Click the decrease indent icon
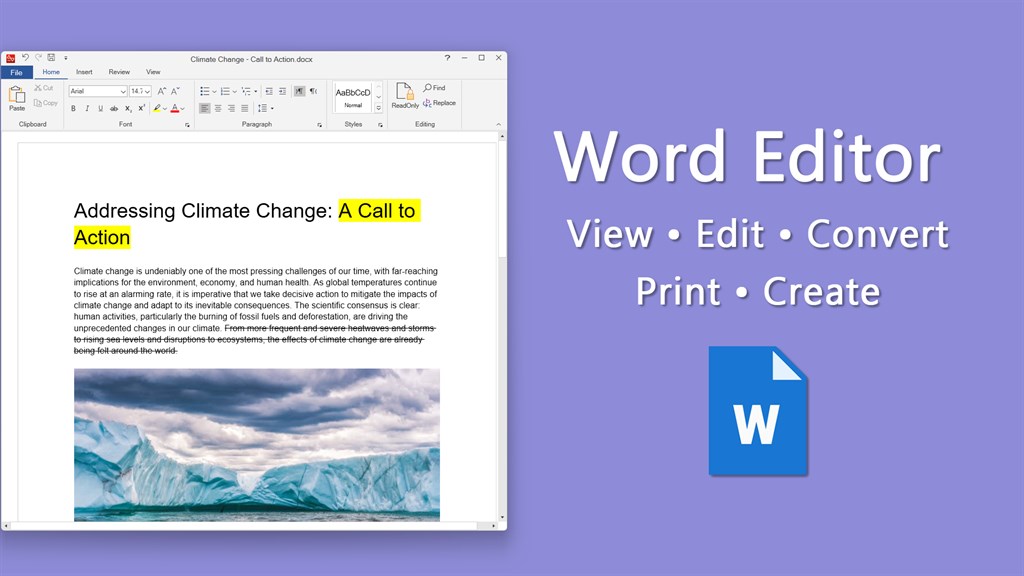 coord(269,91)
